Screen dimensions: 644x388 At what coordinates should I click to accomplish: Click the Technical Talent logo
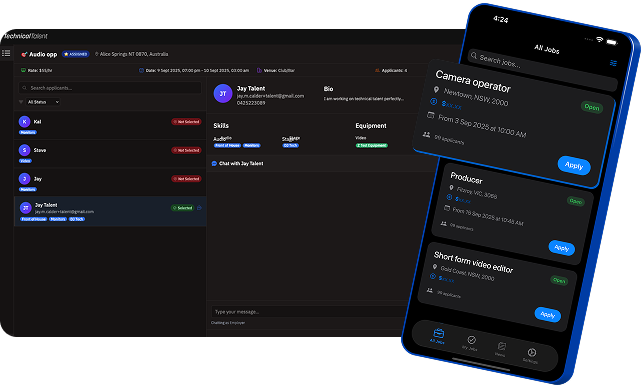[25, 36]
